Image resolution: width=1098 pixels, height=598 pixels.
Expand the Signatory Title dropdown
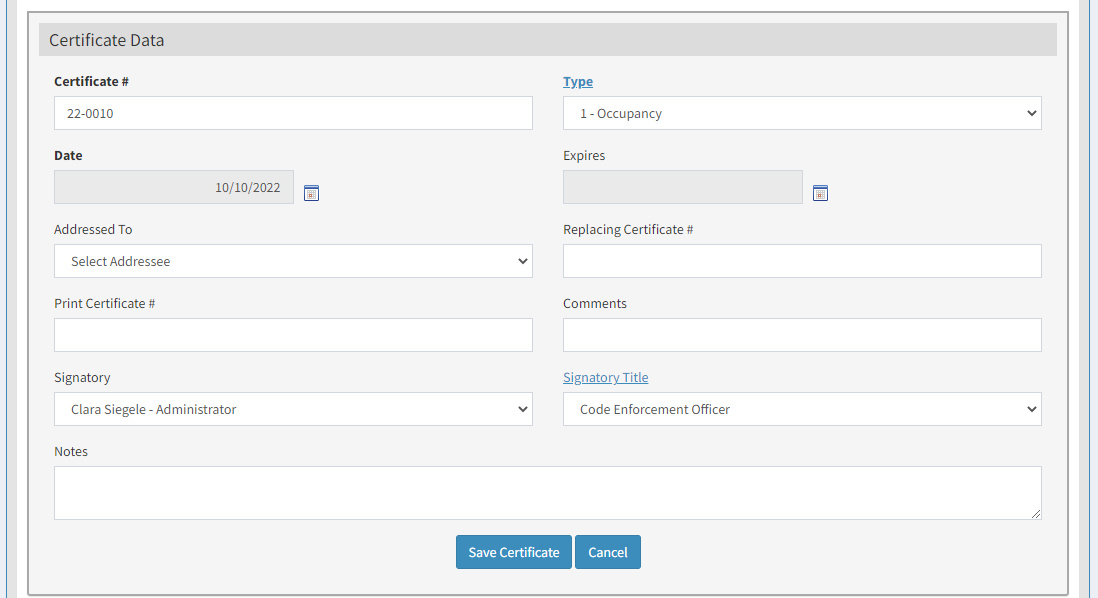[802, 409]
